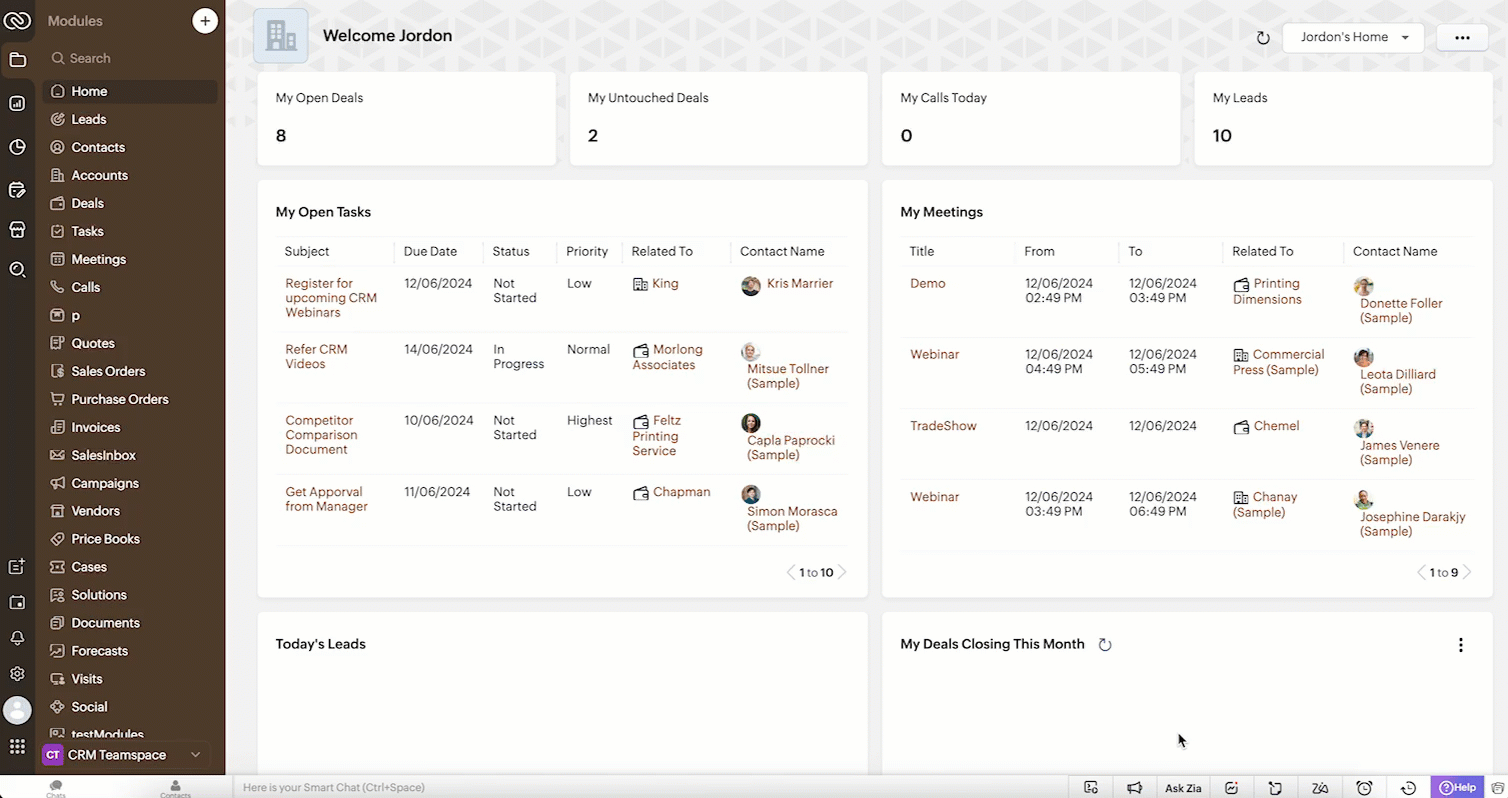1508x798 pixels.
Task: Click the plus button next to Modules
Action: [x=205, y=21]
